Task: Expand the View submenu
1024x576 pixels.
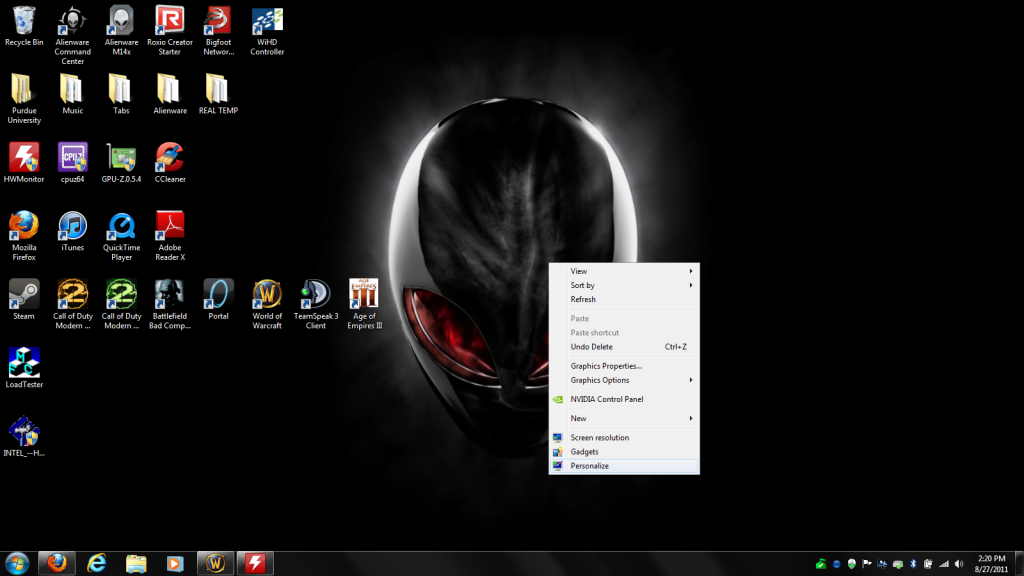Action: pos(624,271)
